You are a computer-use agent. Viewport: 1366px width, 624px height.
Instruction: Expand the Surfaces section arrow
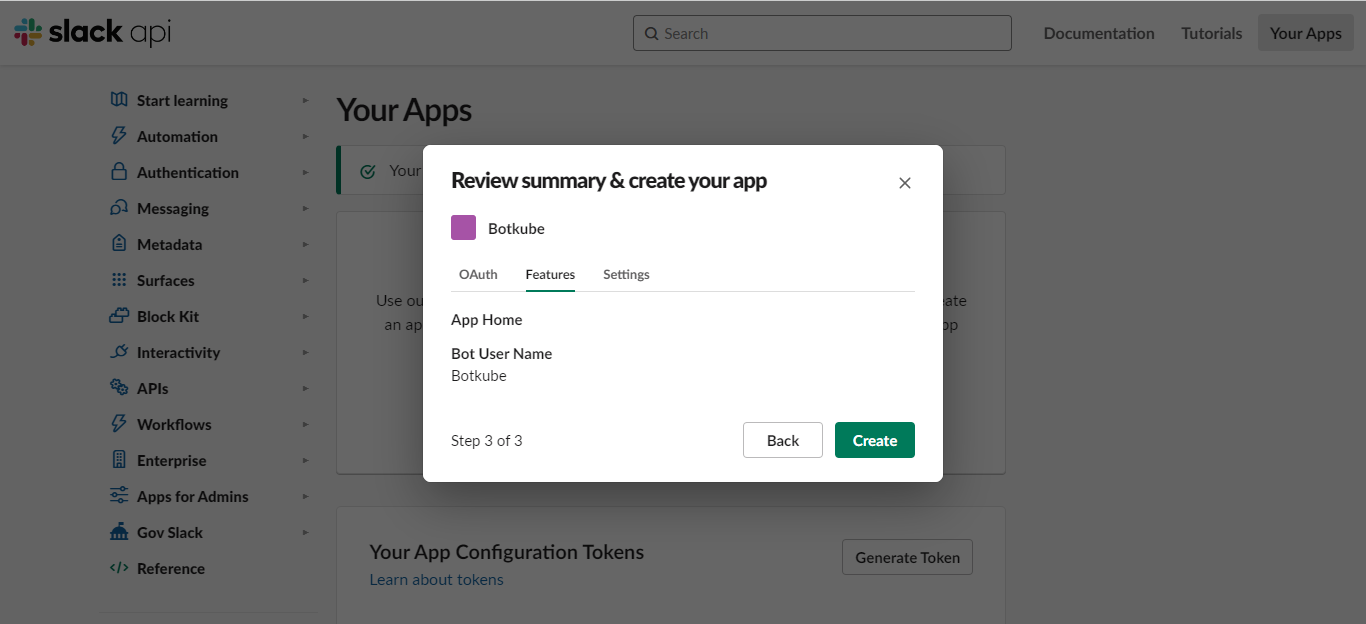[306, 280]
